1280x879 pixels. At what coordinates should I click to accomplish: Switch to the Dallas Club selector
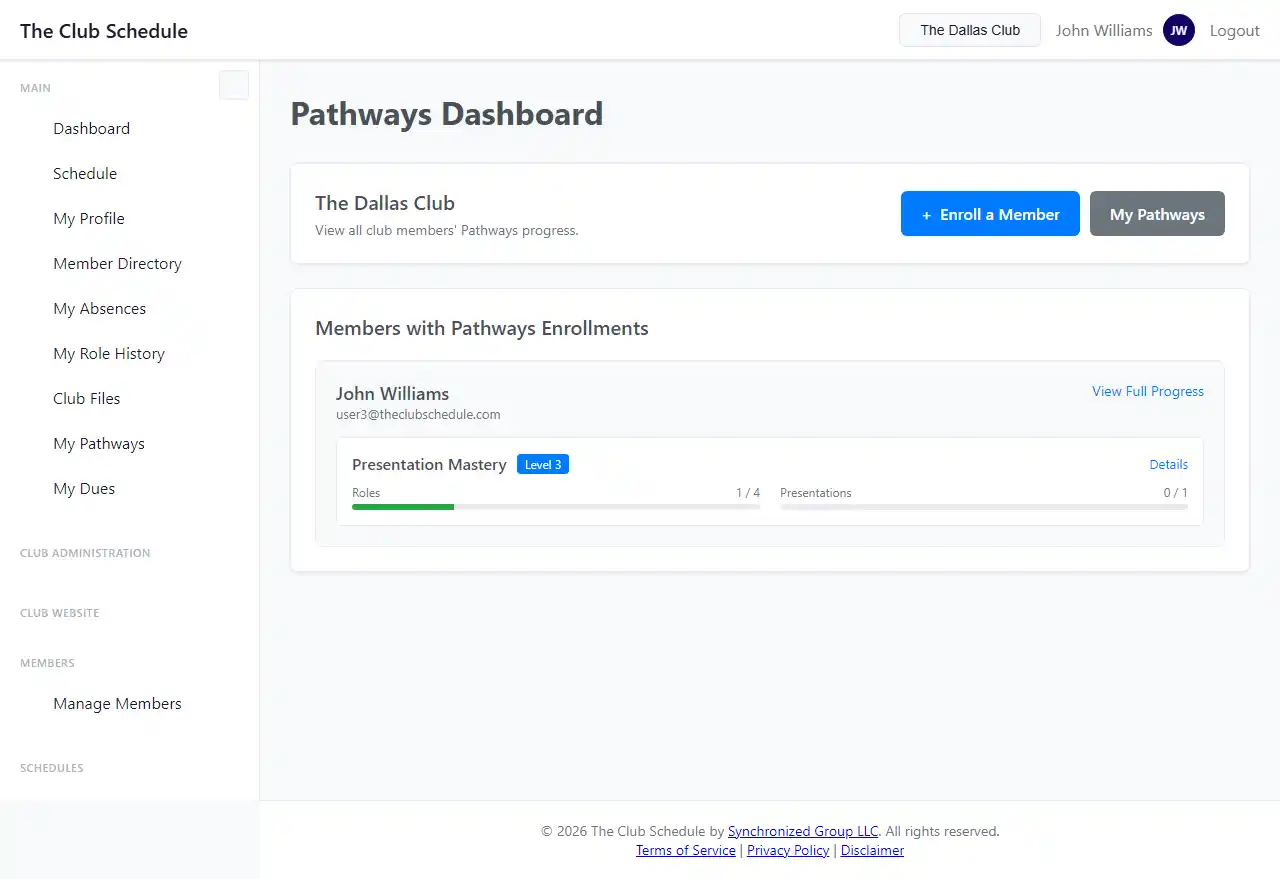tap(969, 30)
